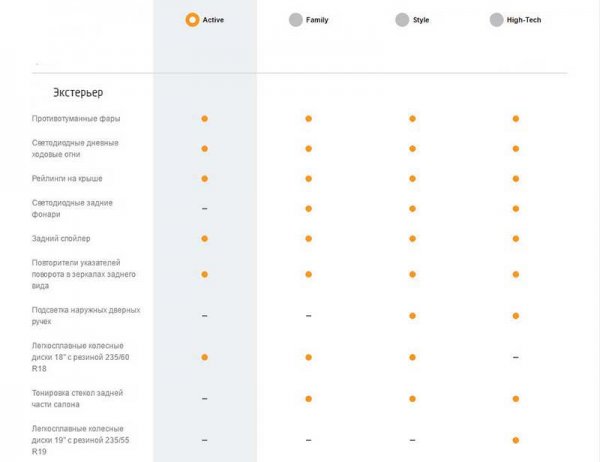Screen dimensions: 600x462
Task: Click the Подсветка дверных ручек dash under Active
Action: pyautogui.click(x=205, y=316)
